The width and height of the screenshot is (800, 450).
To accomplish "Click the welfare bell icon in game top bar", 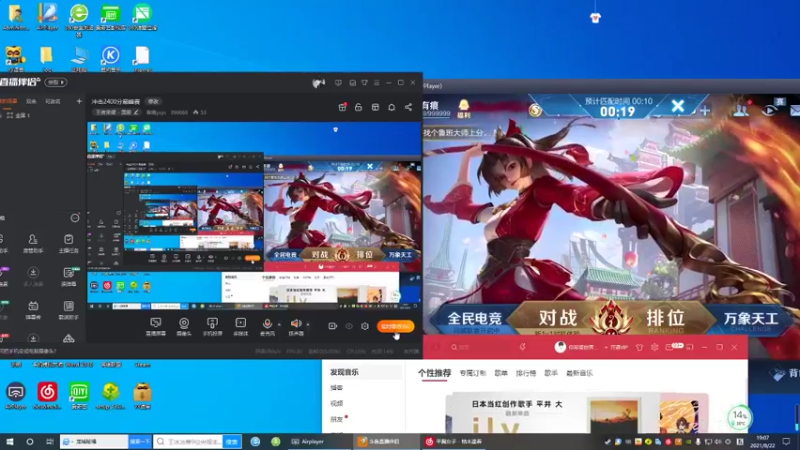I will click(464, 108).
